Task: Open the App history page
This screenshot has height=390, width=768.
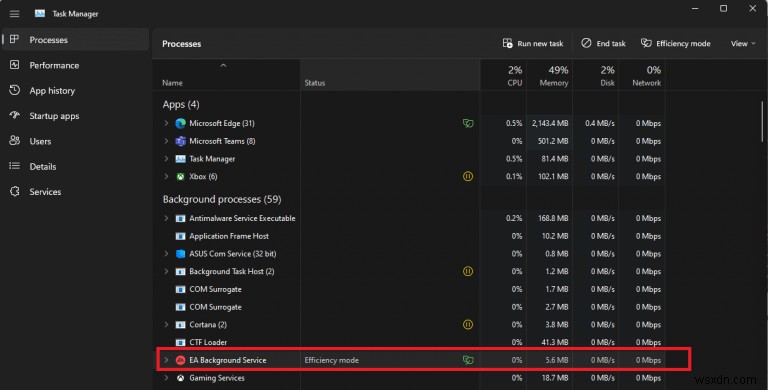Action: [76, 91]
